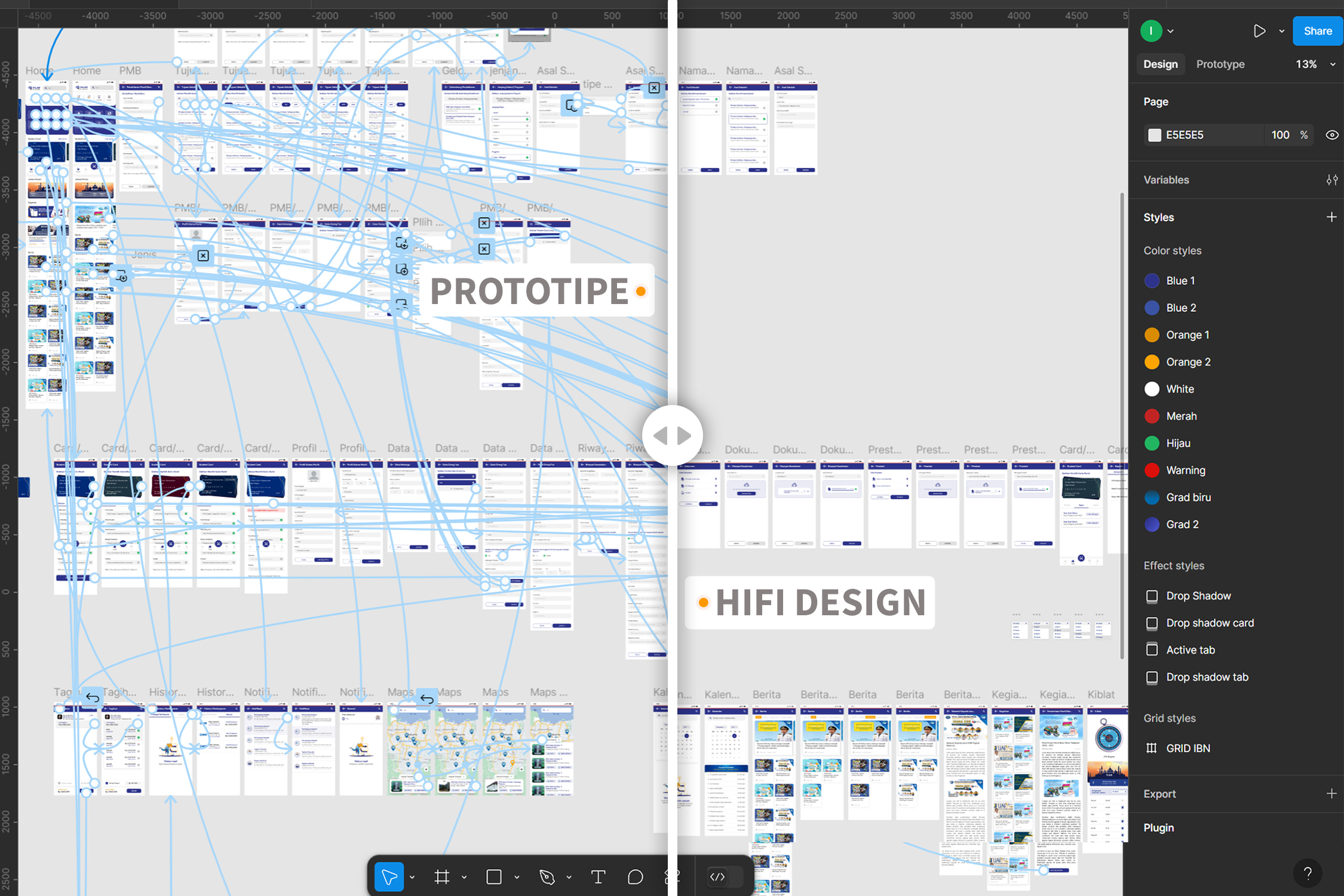Select the Move tool in the toolbar

click(389, 876)
